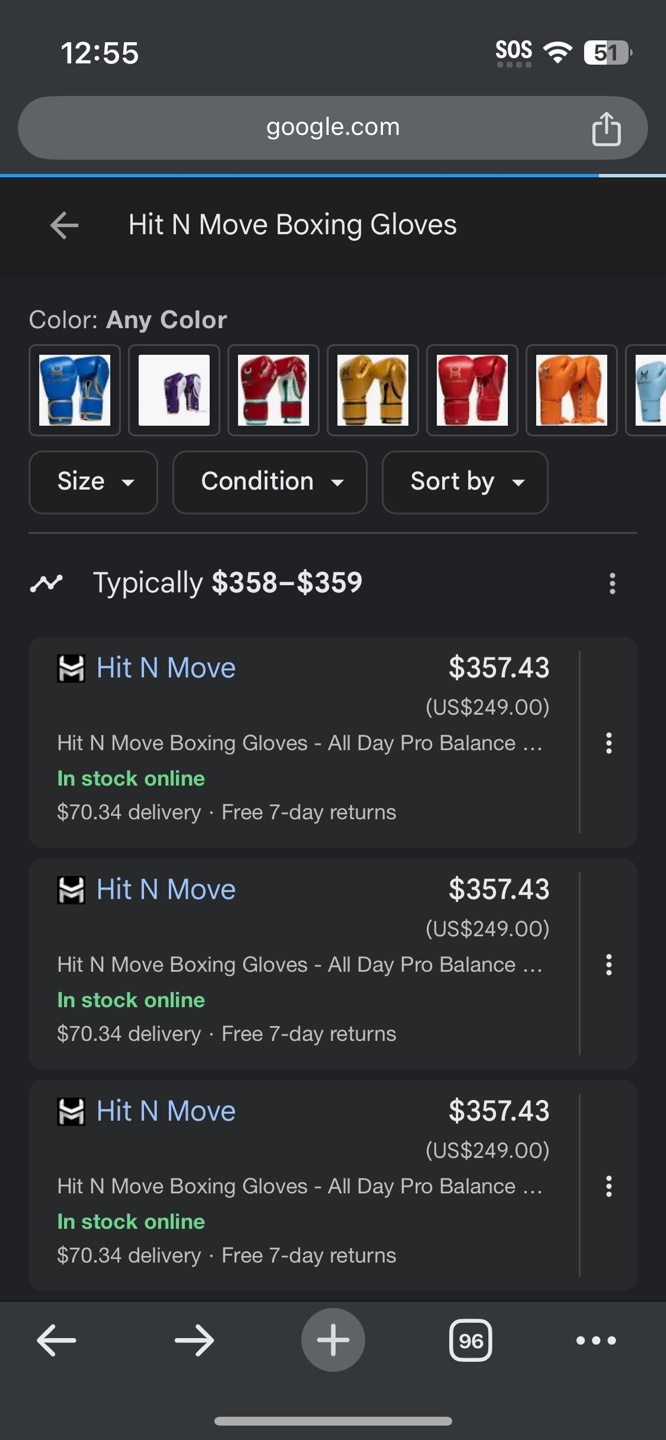The height and width of the screenshot is (1440, 666).
Task: Open the more options dots beside Typically price
Action: (612, 584)
